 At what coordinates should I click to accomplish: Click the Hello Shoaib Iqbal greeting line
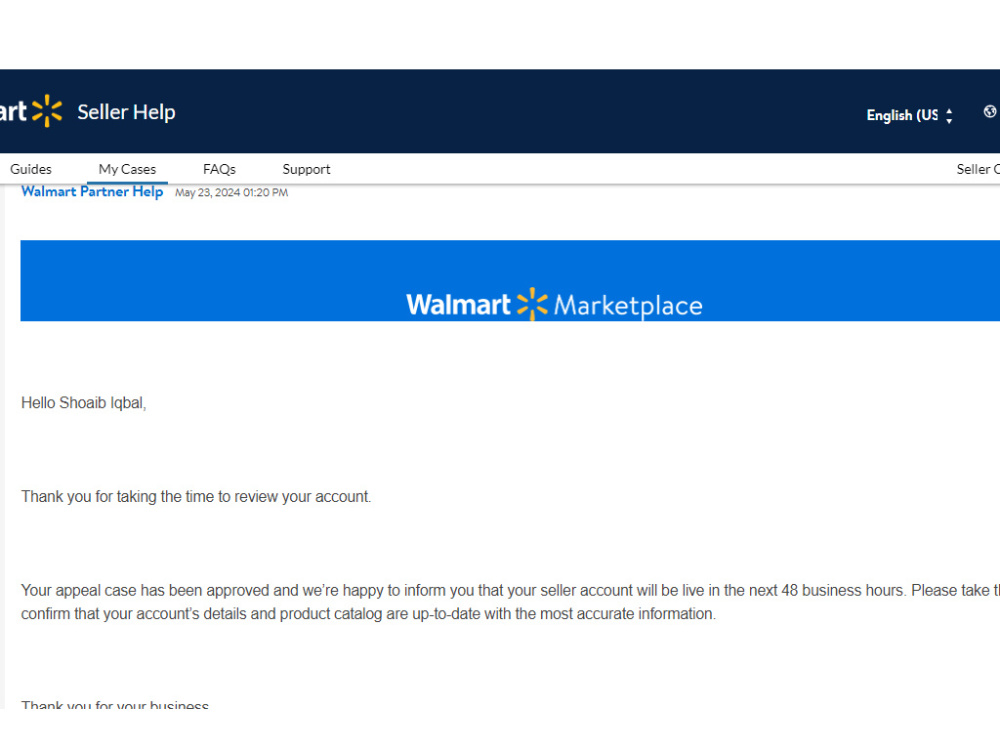coord(84,403)
